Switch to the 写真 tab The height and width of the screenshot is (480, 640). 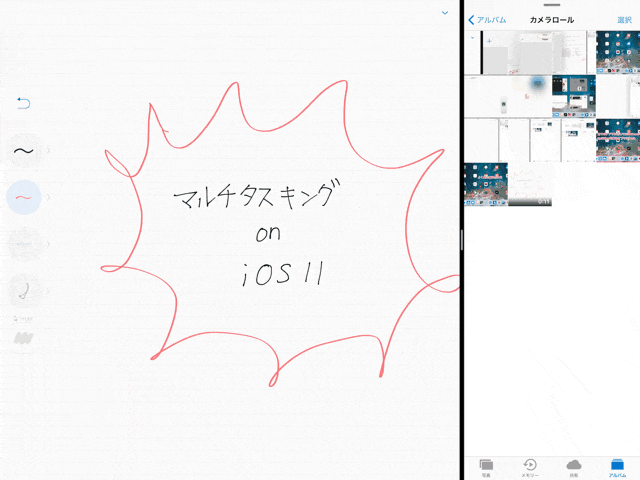pos(486,468)
